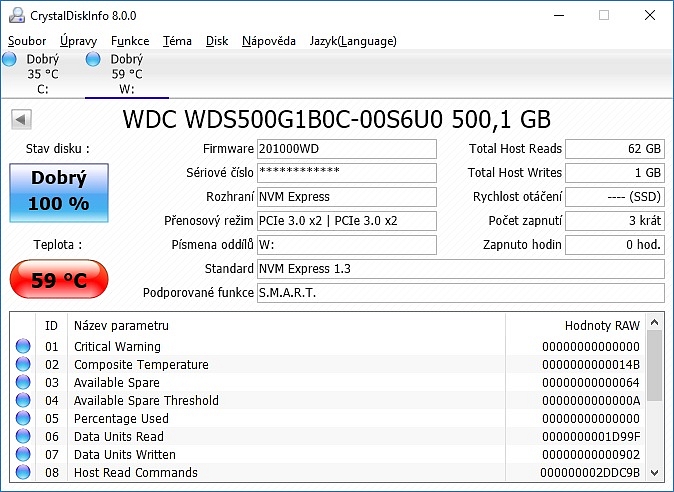Click the blue status dot for Critical Warning

[x=23, y=346]
